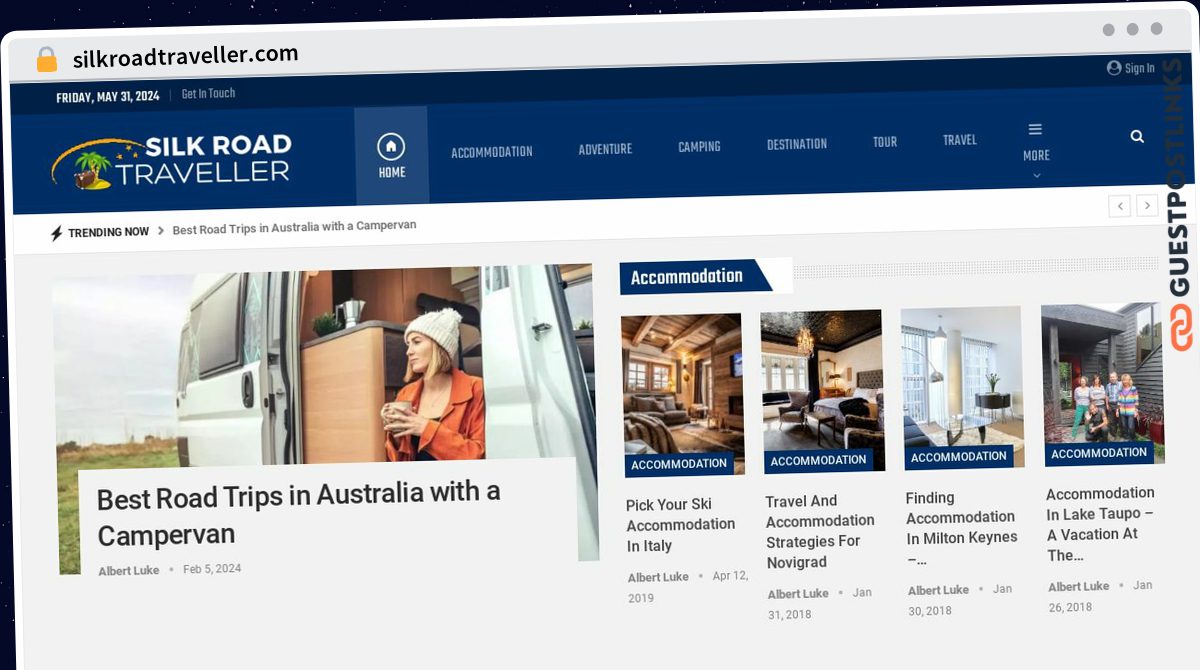Viewport: 1200px width, 670px height.
Task: Click the padlock icon beside the URL
Action: [46, 60]
